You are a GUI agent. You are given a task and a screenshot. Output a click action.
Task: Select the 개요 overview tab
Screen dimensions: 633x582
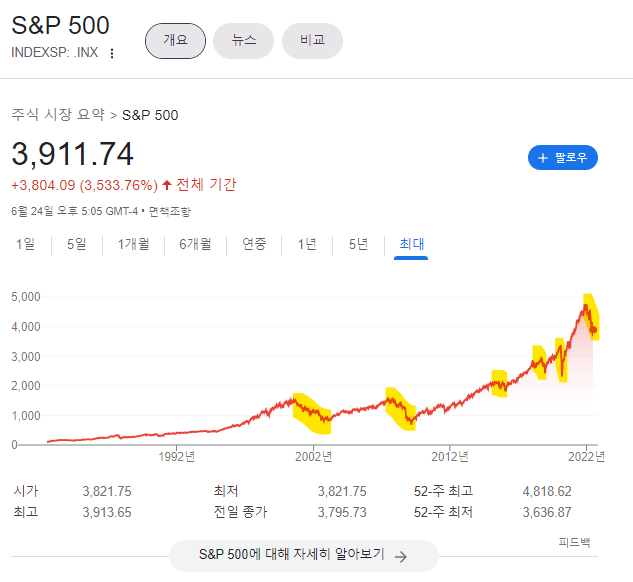[175, 41]
